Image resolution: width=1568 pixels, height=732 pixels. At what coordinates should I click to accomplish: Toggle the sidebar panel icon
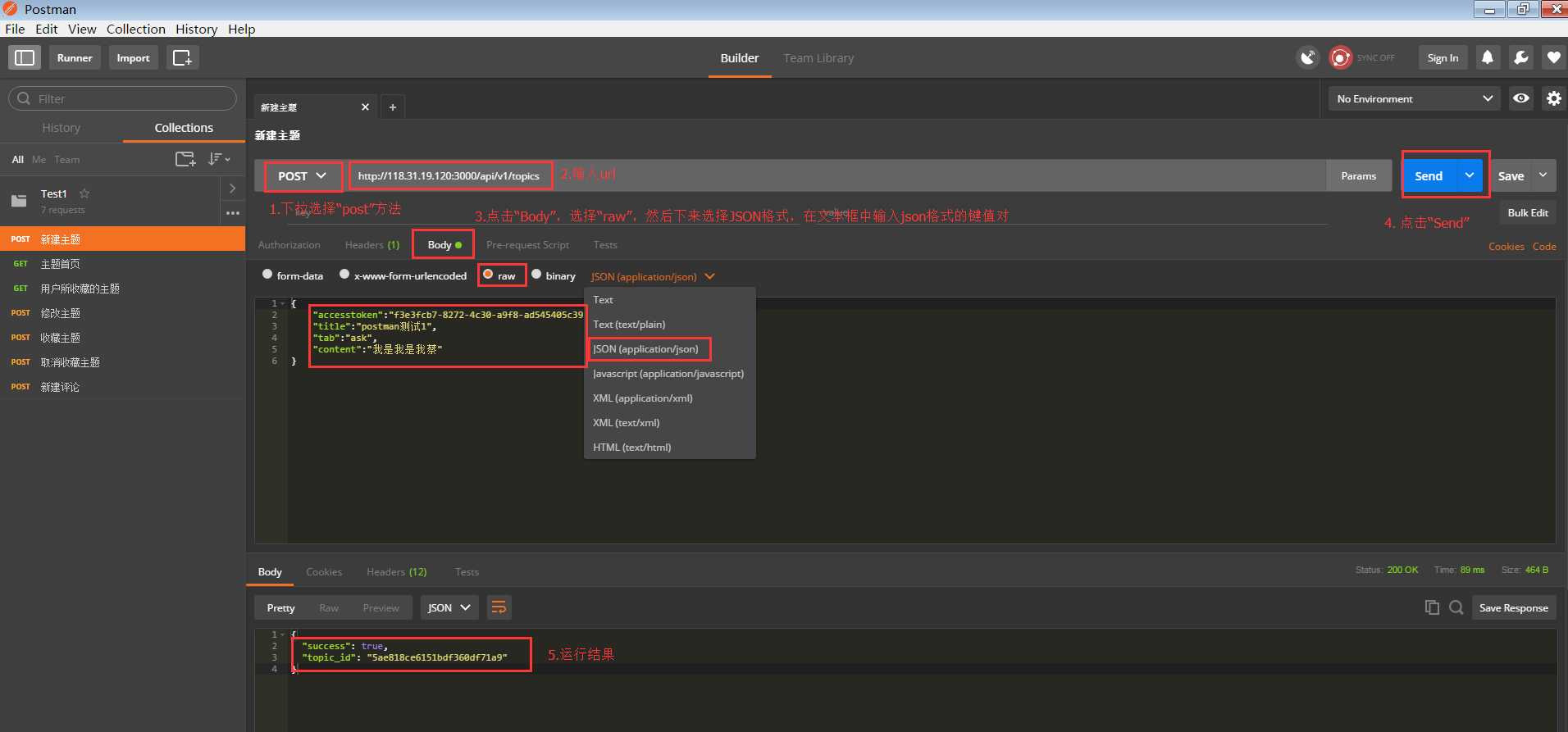(x=25, y=57)
